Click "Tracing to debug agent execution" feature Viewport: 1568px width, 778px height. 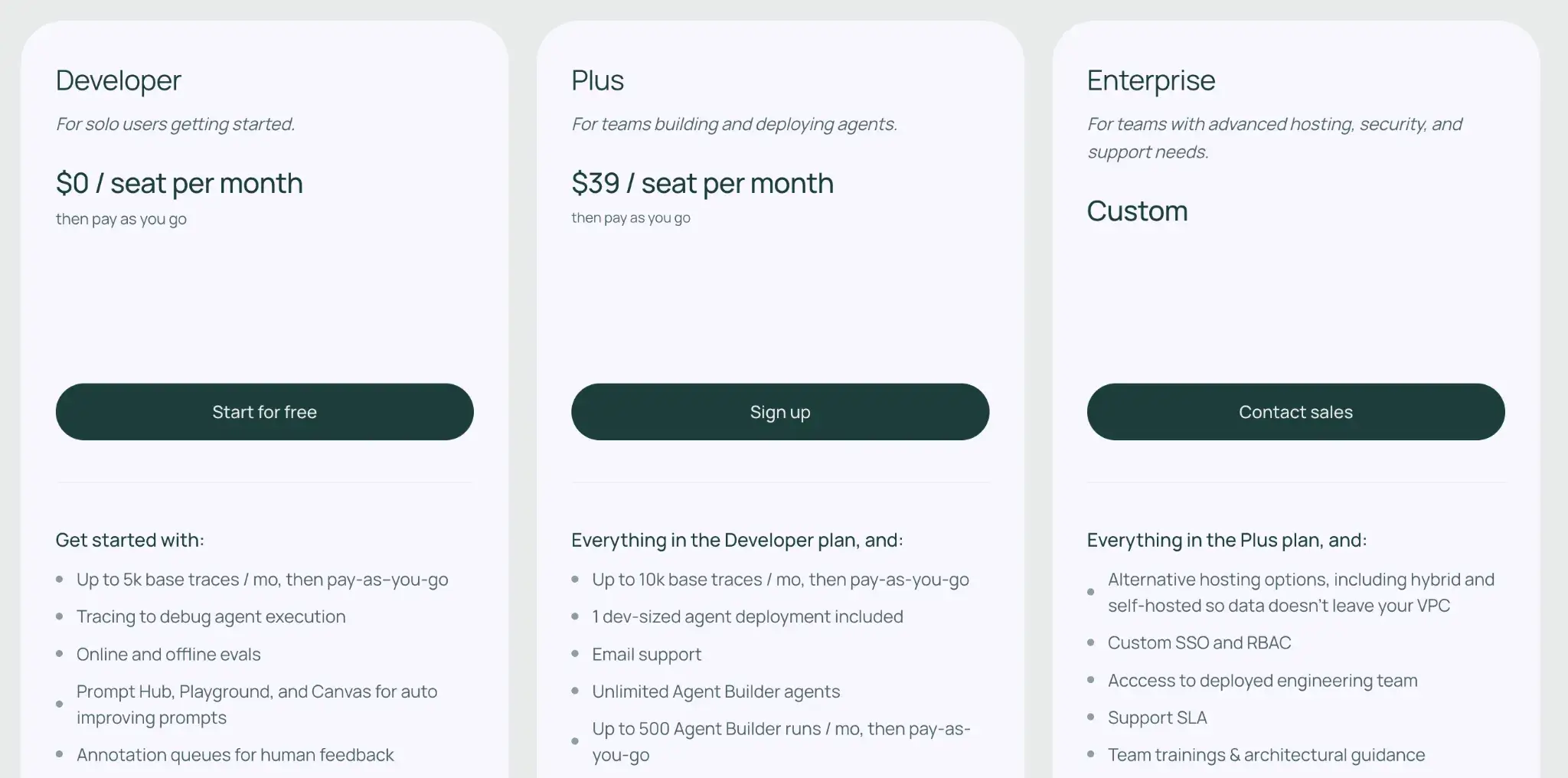pyautogui.click(x=211, y=617)
